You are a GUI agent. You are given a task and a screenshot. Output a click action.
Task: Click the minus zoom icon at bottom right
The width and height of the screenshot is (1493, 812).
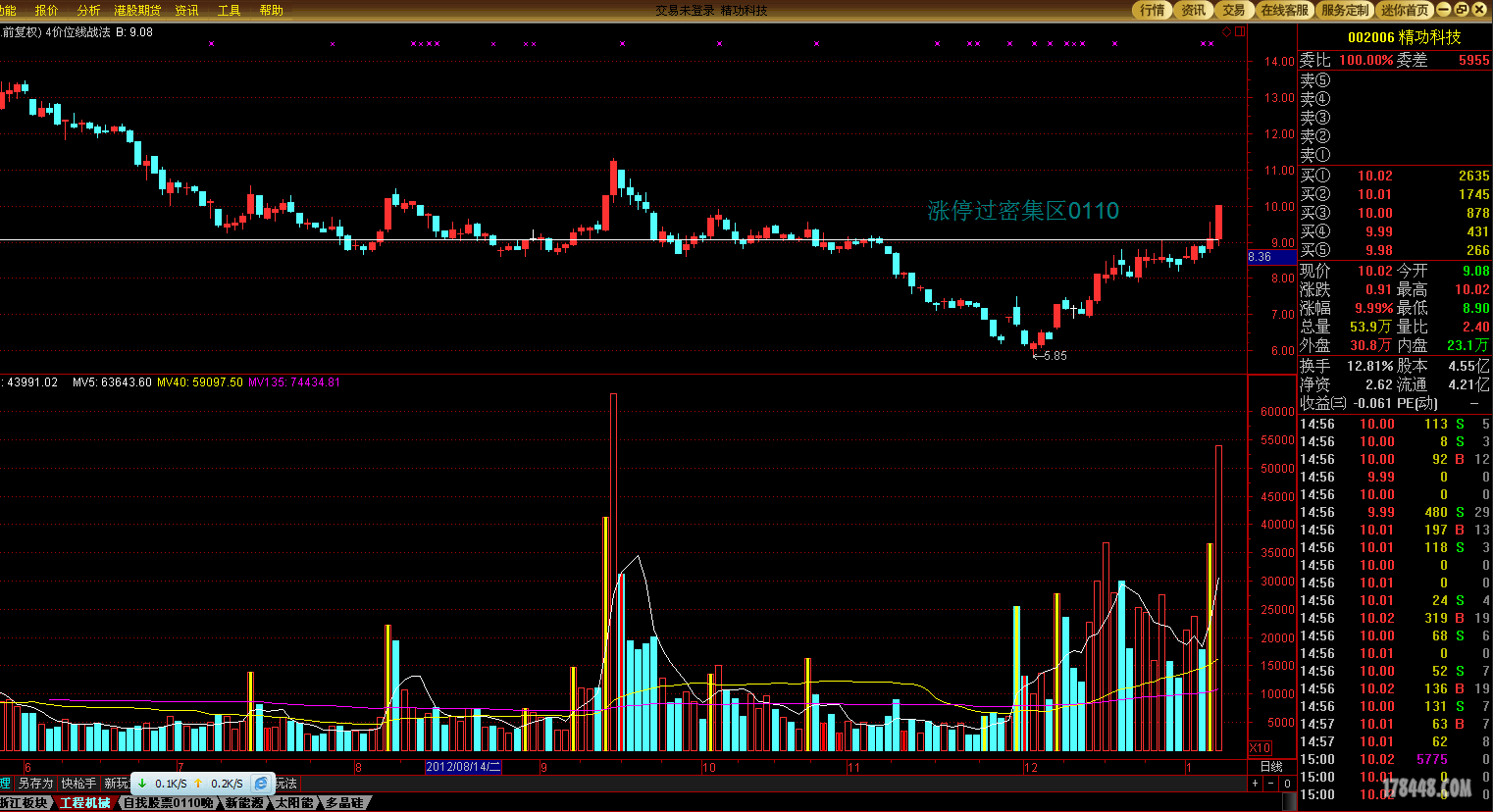coord(1270,784)
